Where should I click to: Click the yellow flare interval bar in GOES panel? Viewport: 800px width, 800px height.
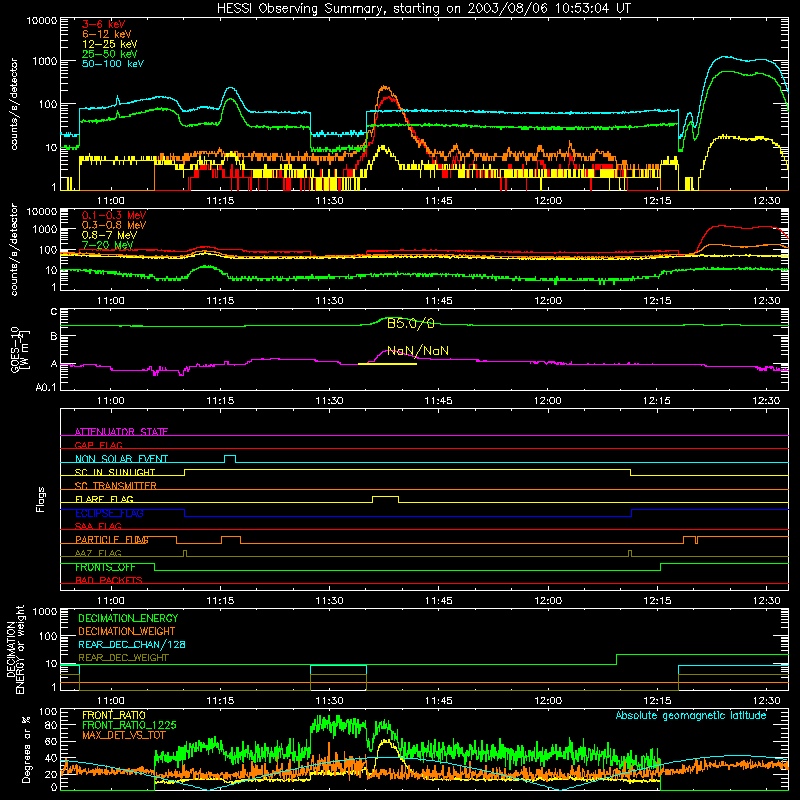[387, 364]
